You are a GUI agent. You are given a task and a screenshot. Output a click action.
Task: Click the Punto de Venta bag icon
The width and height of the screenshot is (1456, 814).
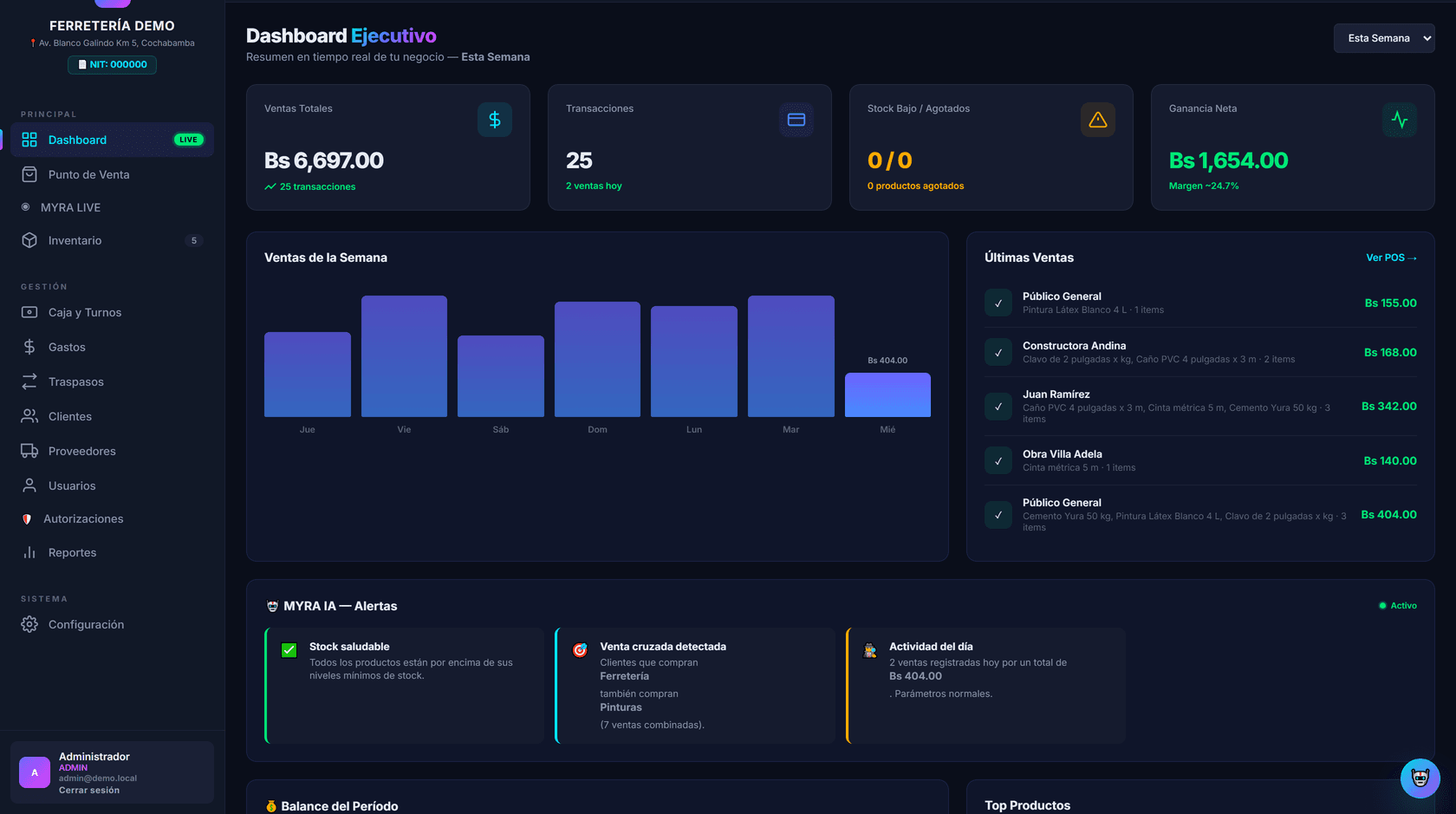29,174
